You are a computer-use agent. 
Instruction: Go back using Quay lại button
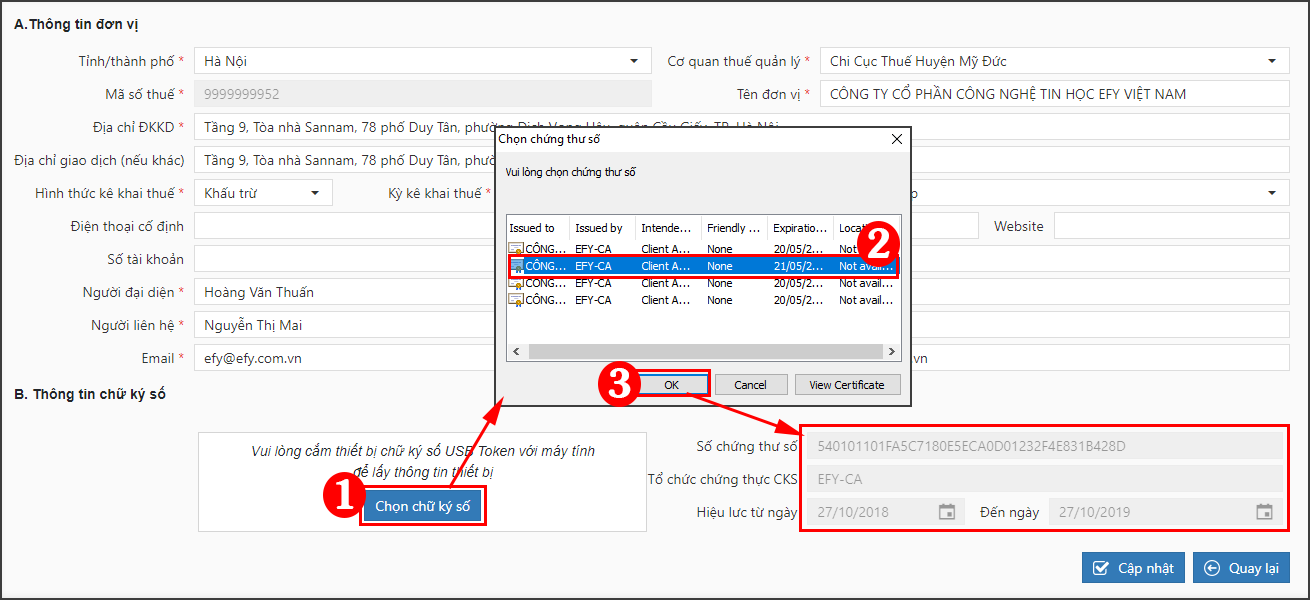click(1241, 568)
